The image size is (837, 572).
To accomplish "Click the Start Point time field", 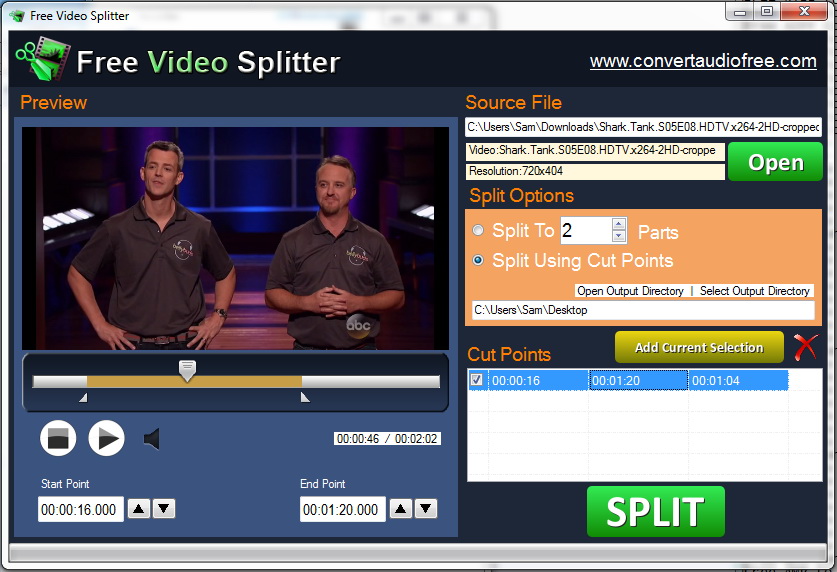I will pyautogui.click(x=81, y=509).
